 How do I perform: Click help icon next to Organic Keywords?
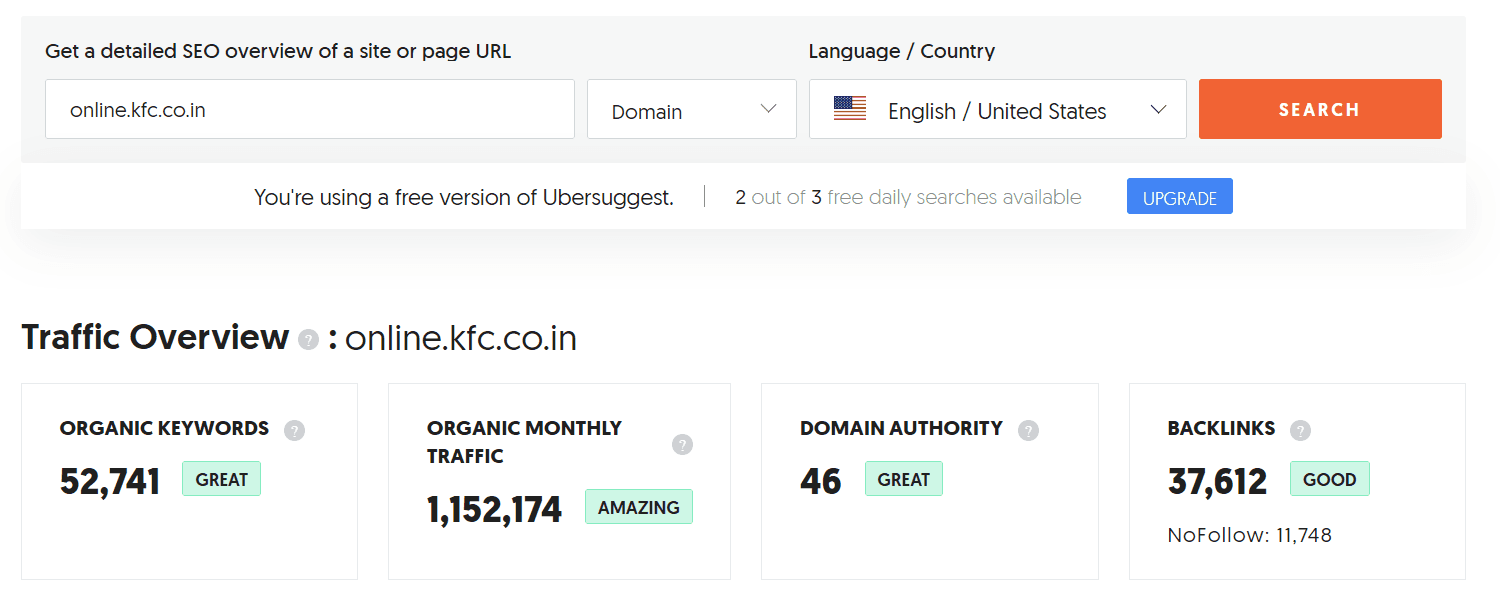click(x=294, y=430)
